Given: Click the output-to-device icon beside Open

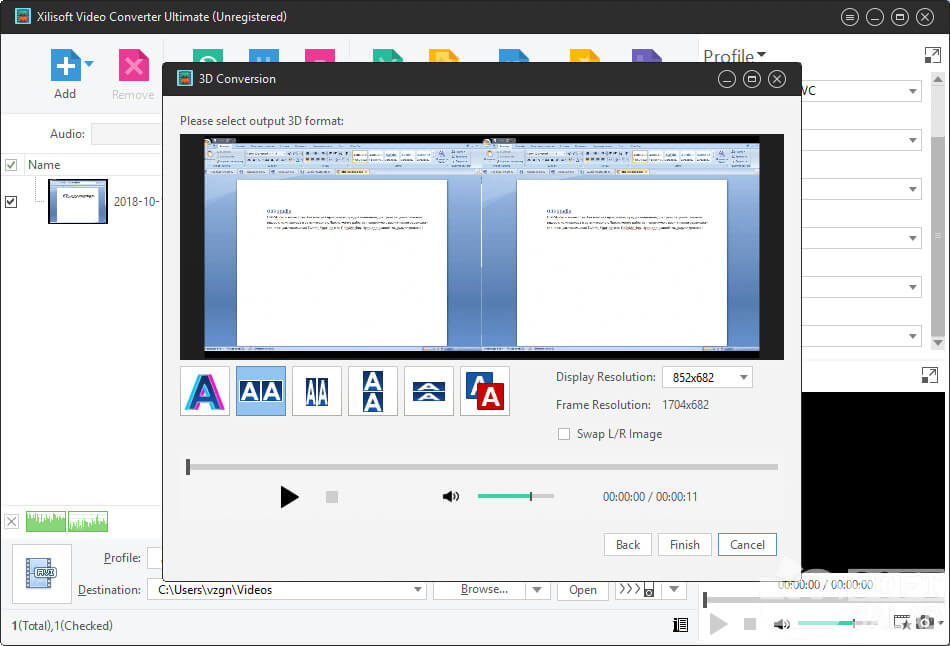Looking at the screenshot, I should [636, 590].
